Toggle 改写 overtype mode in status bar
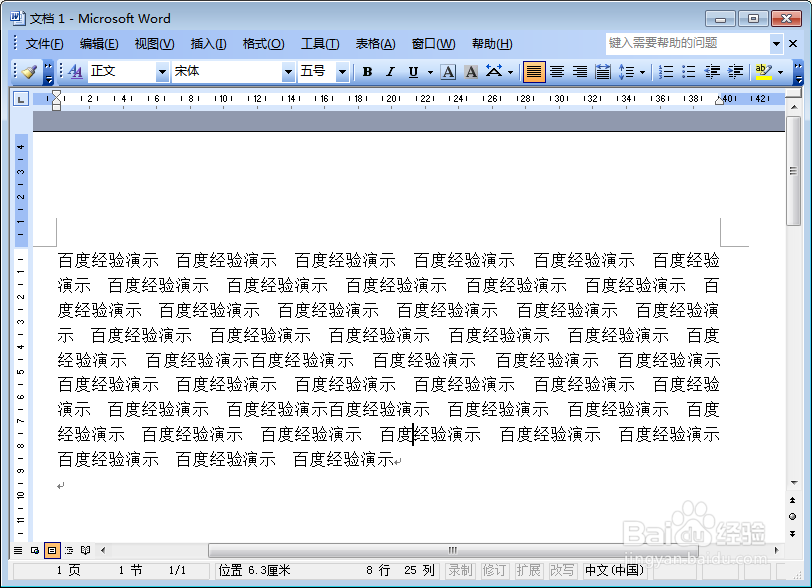Viewport: 812px width, 588px height. (562, 570)
